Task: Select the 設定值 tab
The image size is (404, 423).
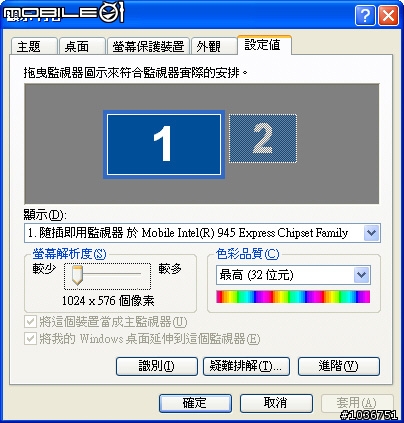Action: [x=264, y=45]
